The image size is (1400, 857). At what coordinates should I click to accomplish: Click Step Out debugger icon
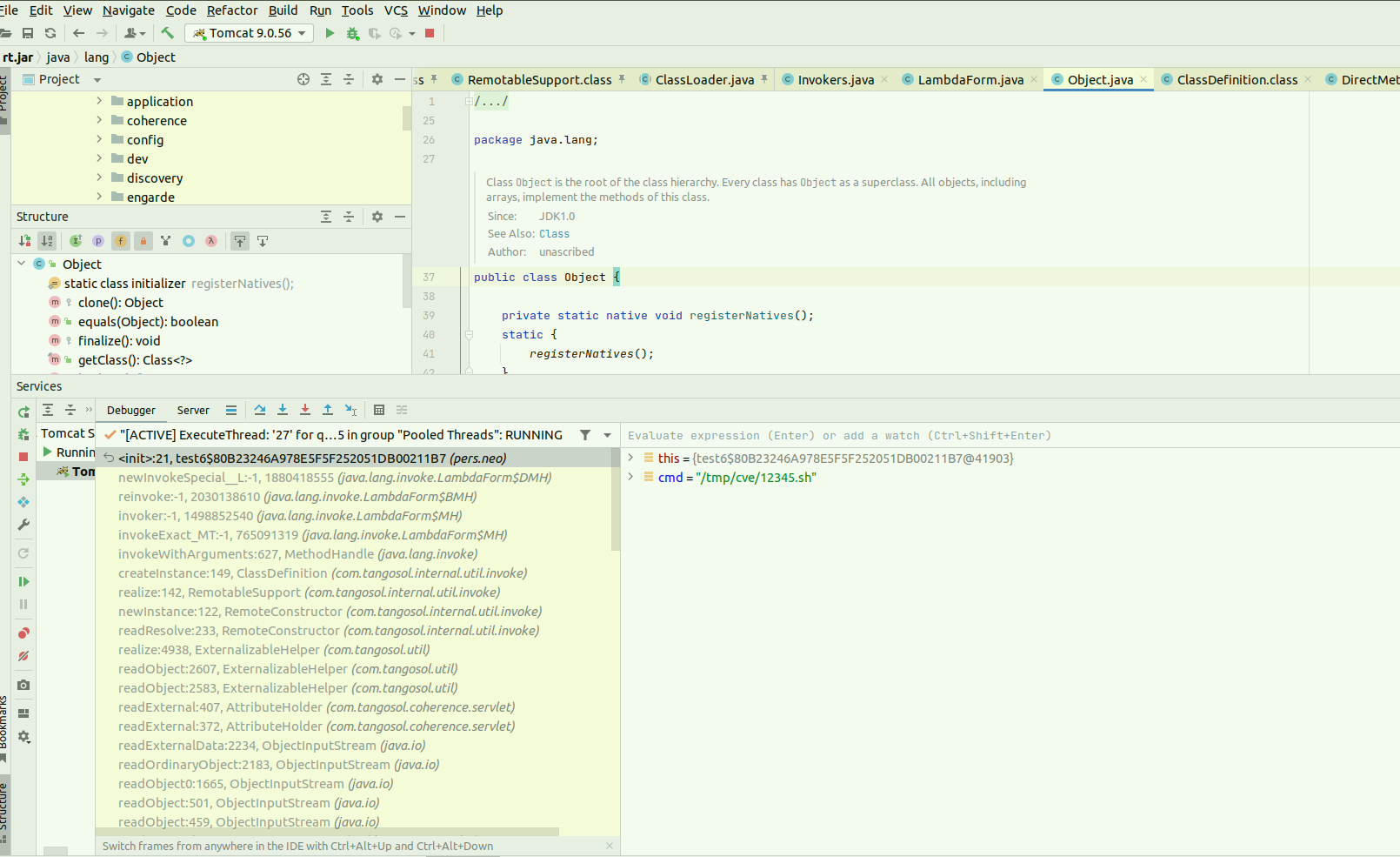[x=328, y=410]
